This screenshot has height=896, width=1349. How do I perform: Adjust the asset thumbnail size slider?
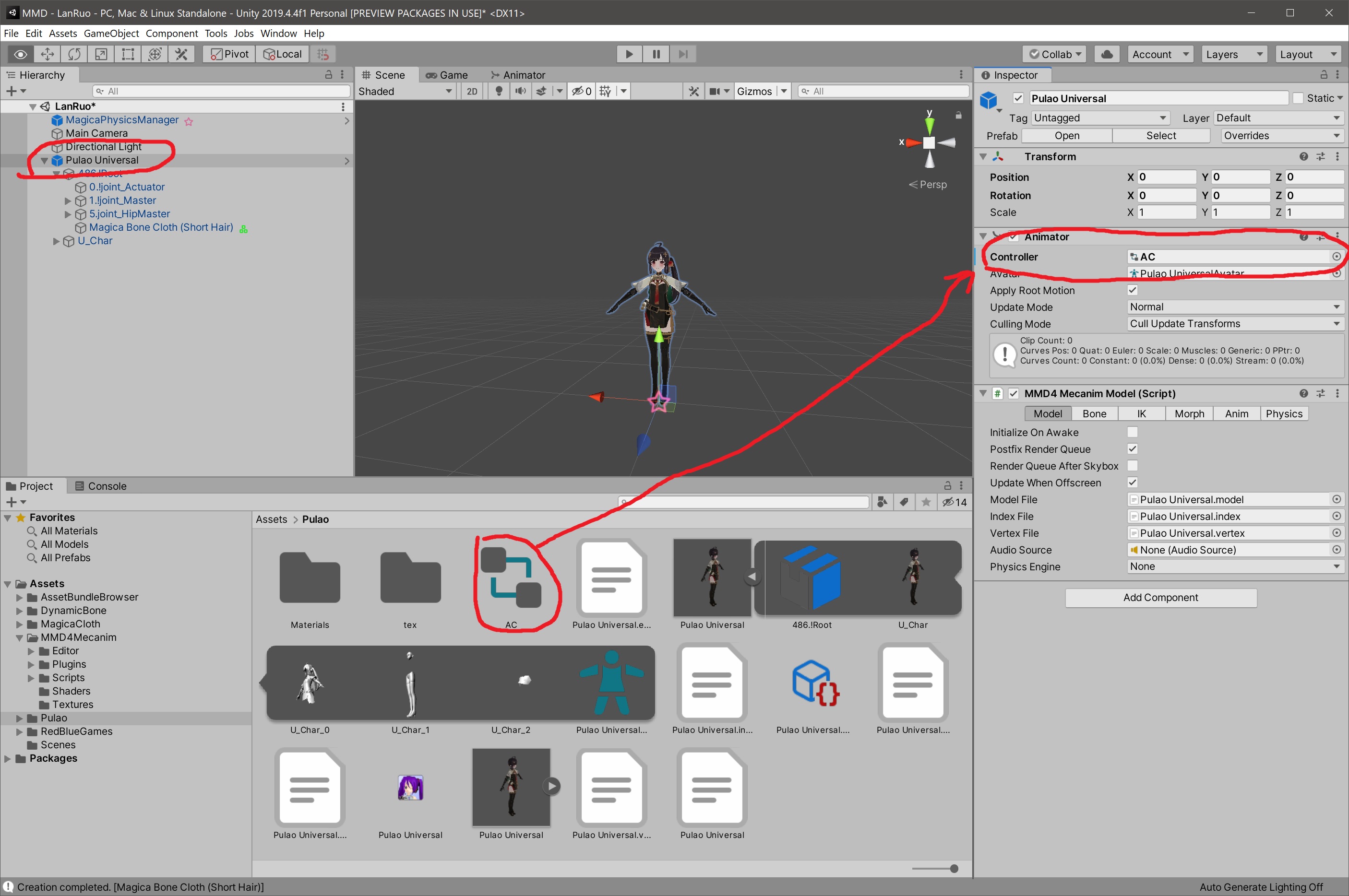pos(954,869)
